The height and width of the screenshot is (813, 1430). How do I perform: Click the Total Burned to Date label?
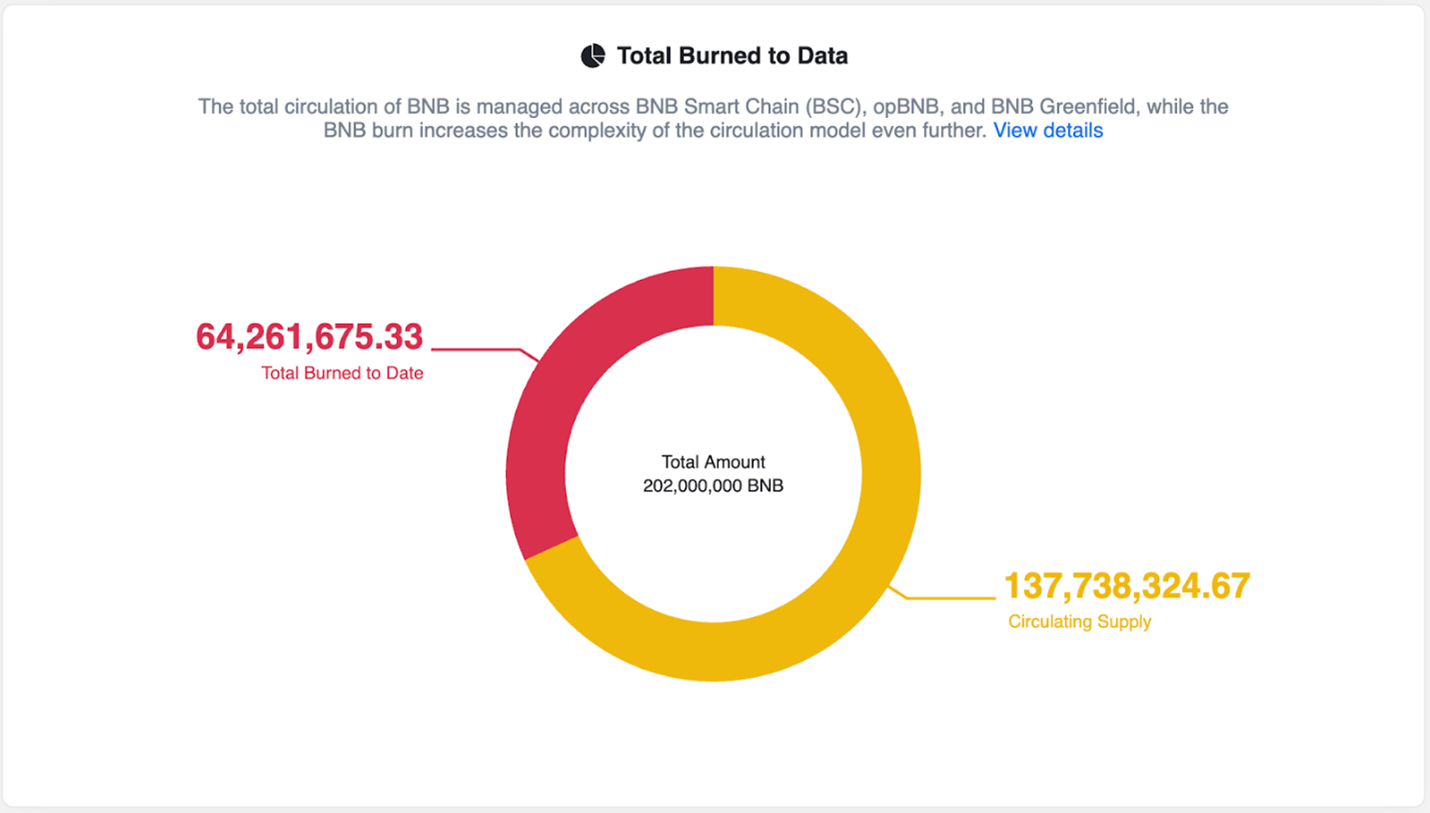[342, 374]
